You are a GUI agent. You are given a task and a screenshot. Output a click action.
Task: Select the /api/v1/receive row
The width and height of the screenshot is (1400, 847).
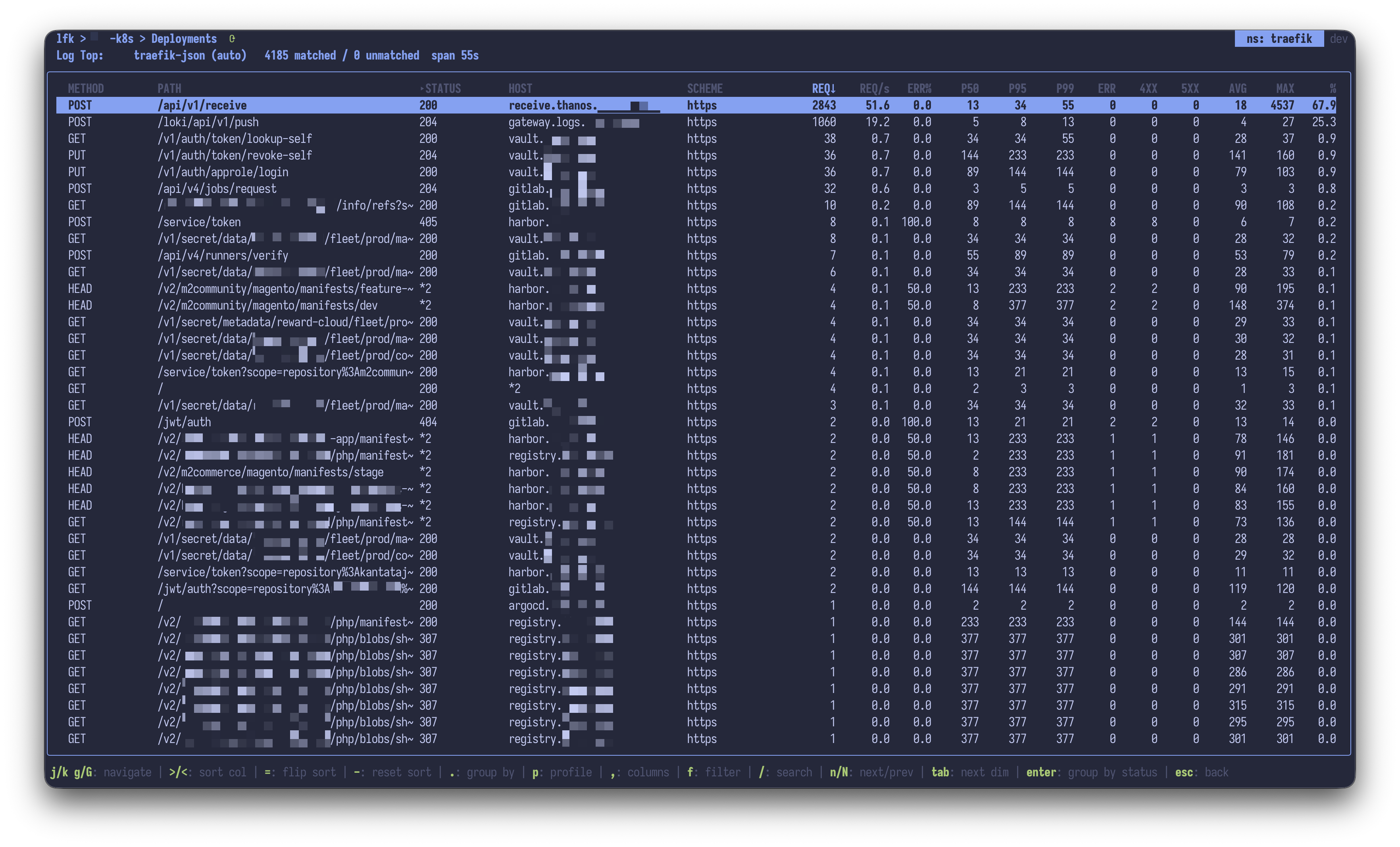pyautogui.click(x=696, y=105)
